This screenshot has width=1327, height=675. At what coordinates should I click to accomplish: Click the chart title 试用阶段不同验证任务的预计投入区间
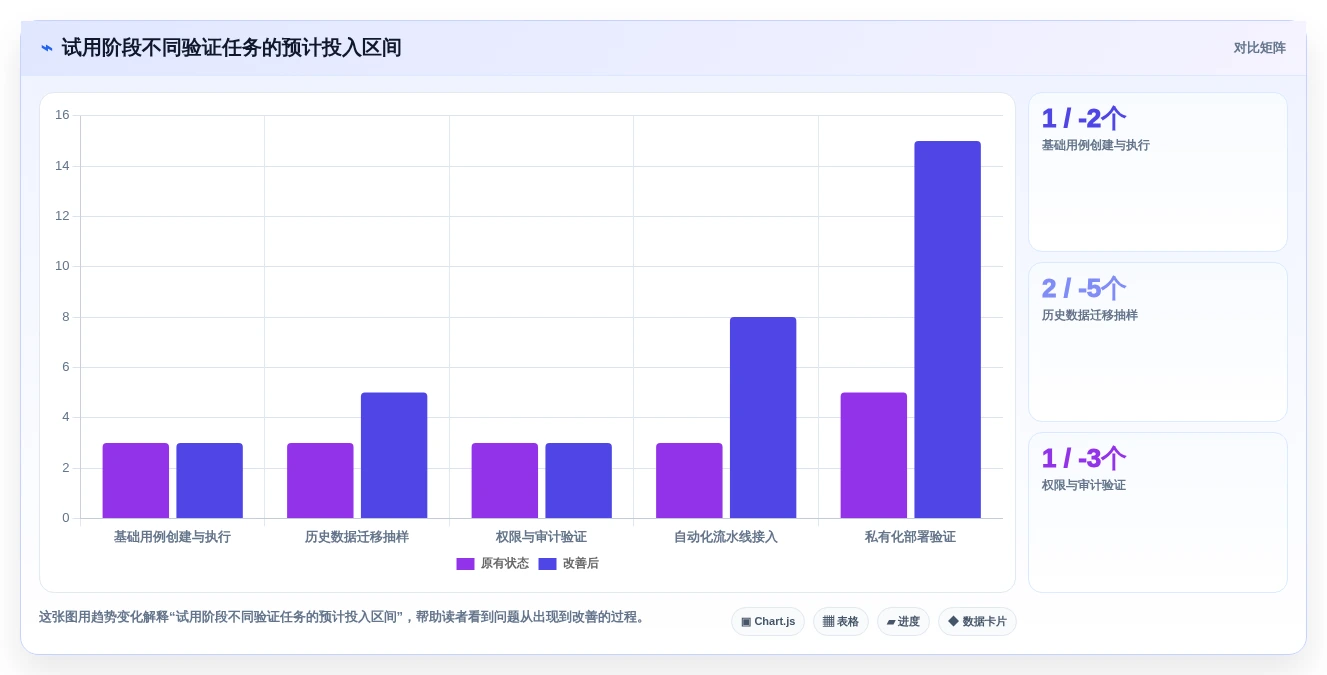(231, 48)
